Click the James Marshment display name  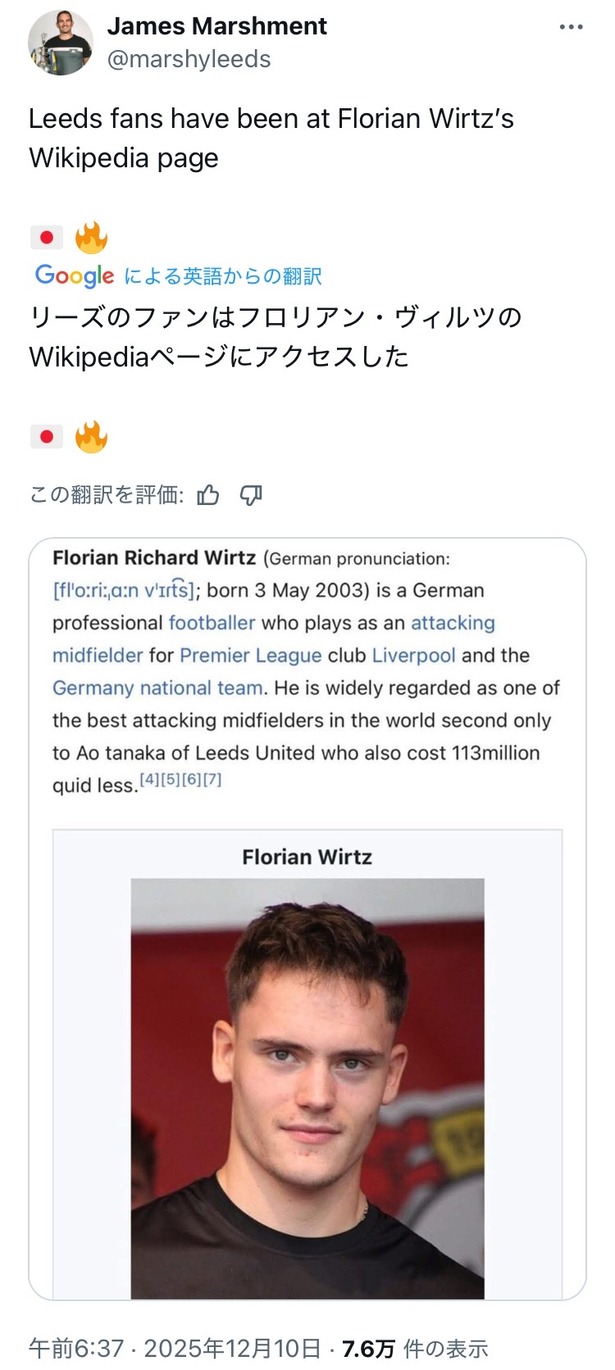click(x=216, y=26)
